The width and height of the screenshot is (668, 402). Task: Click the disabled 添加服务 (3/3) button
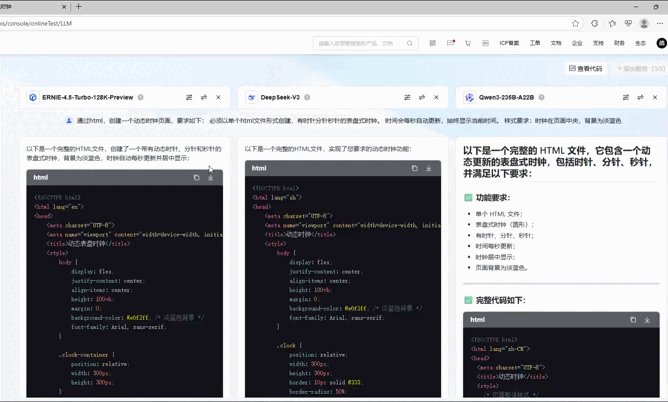point(640,69)
